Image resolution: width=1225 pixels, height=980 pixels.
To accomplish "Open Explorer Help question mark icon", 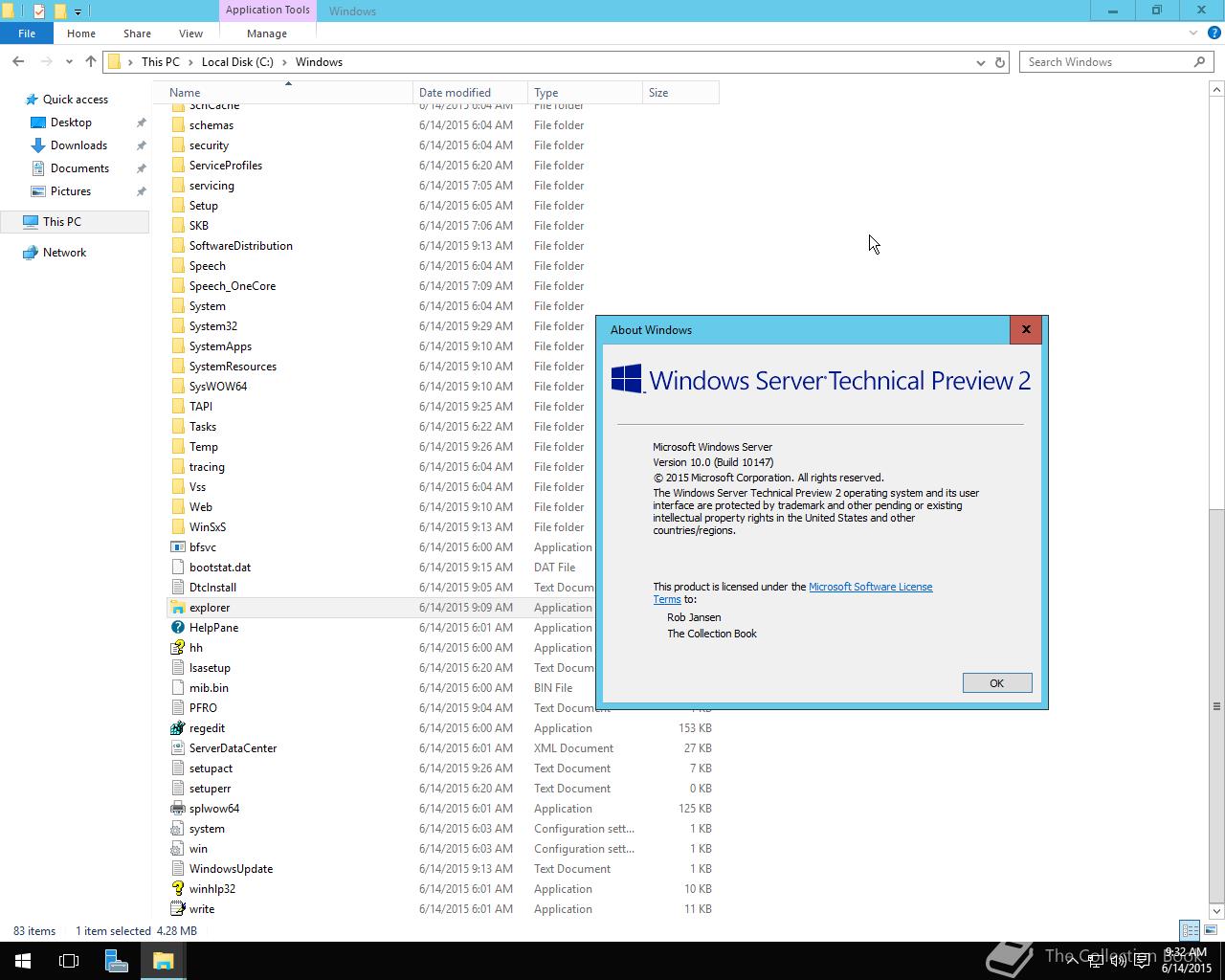I will 1214,33.
